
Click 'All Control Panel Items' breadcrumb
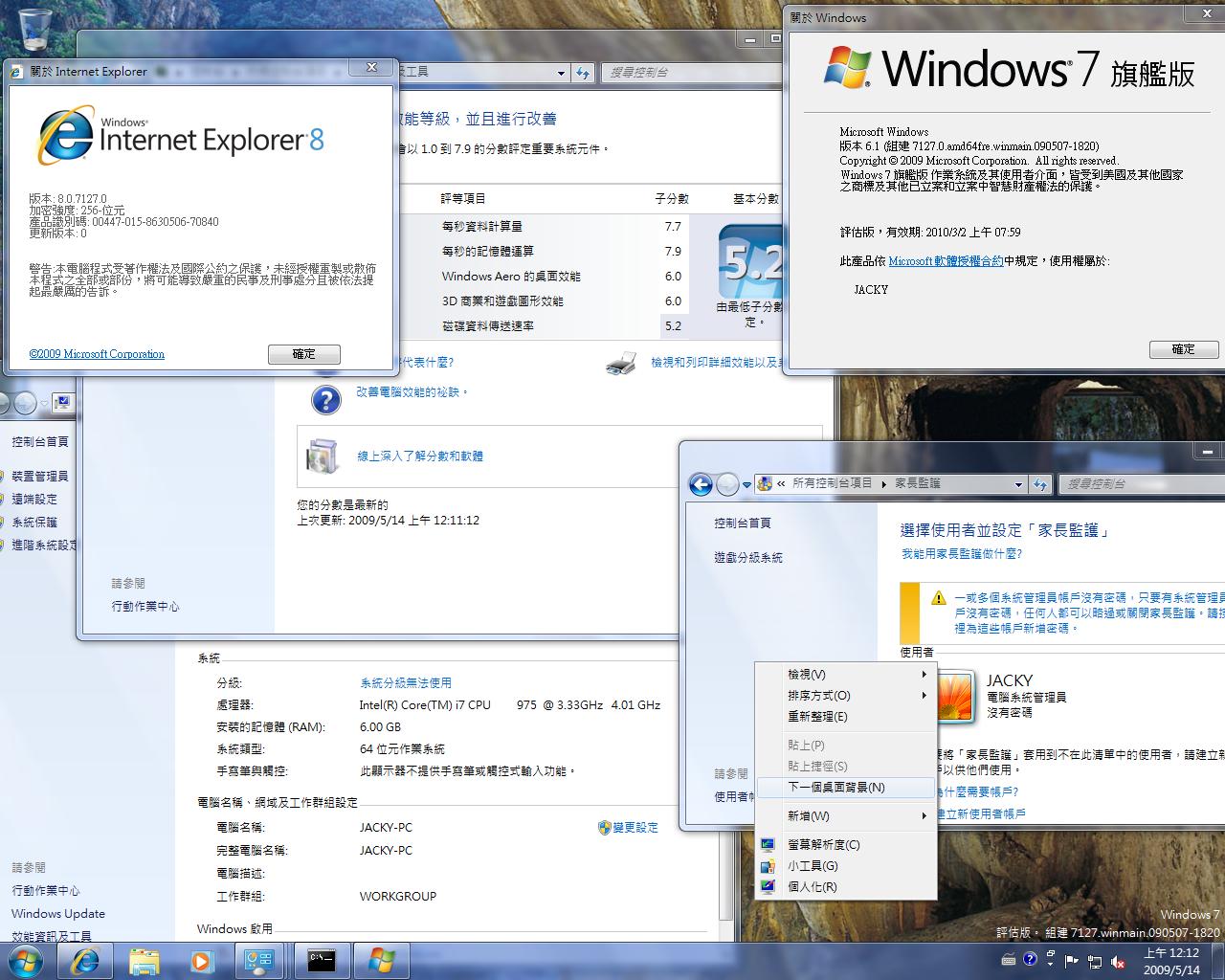[x=833, y=484]
